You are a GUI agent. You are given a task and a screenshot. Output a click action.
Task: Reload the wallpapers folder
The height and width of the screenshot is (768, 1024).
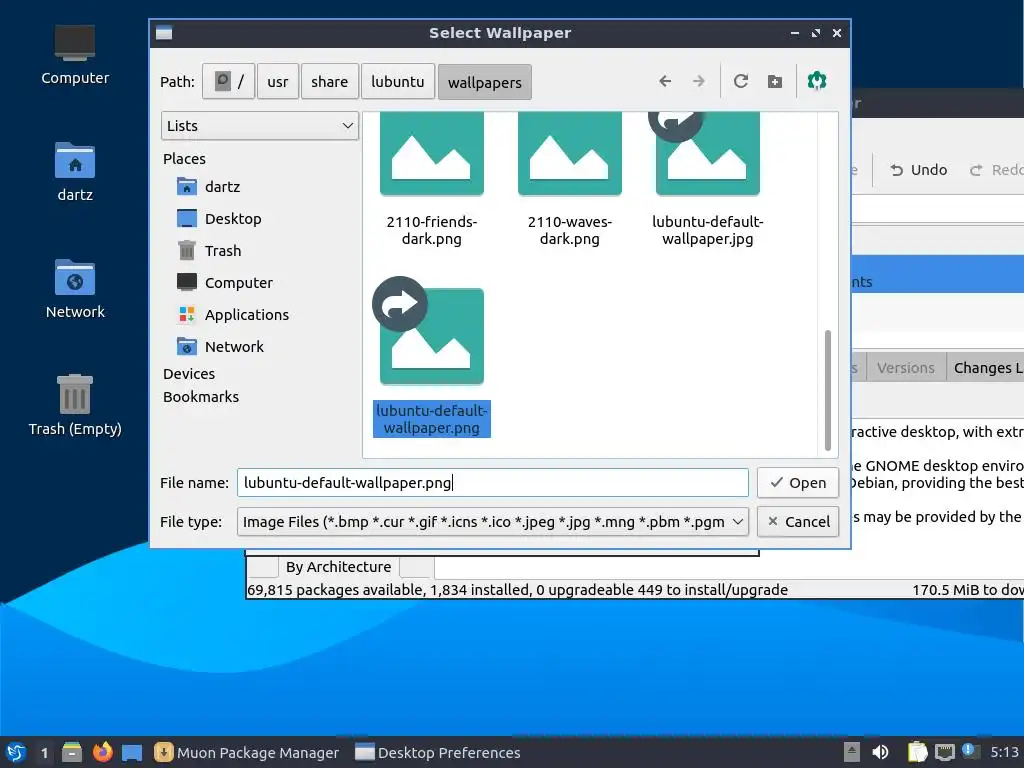point(741,82)
